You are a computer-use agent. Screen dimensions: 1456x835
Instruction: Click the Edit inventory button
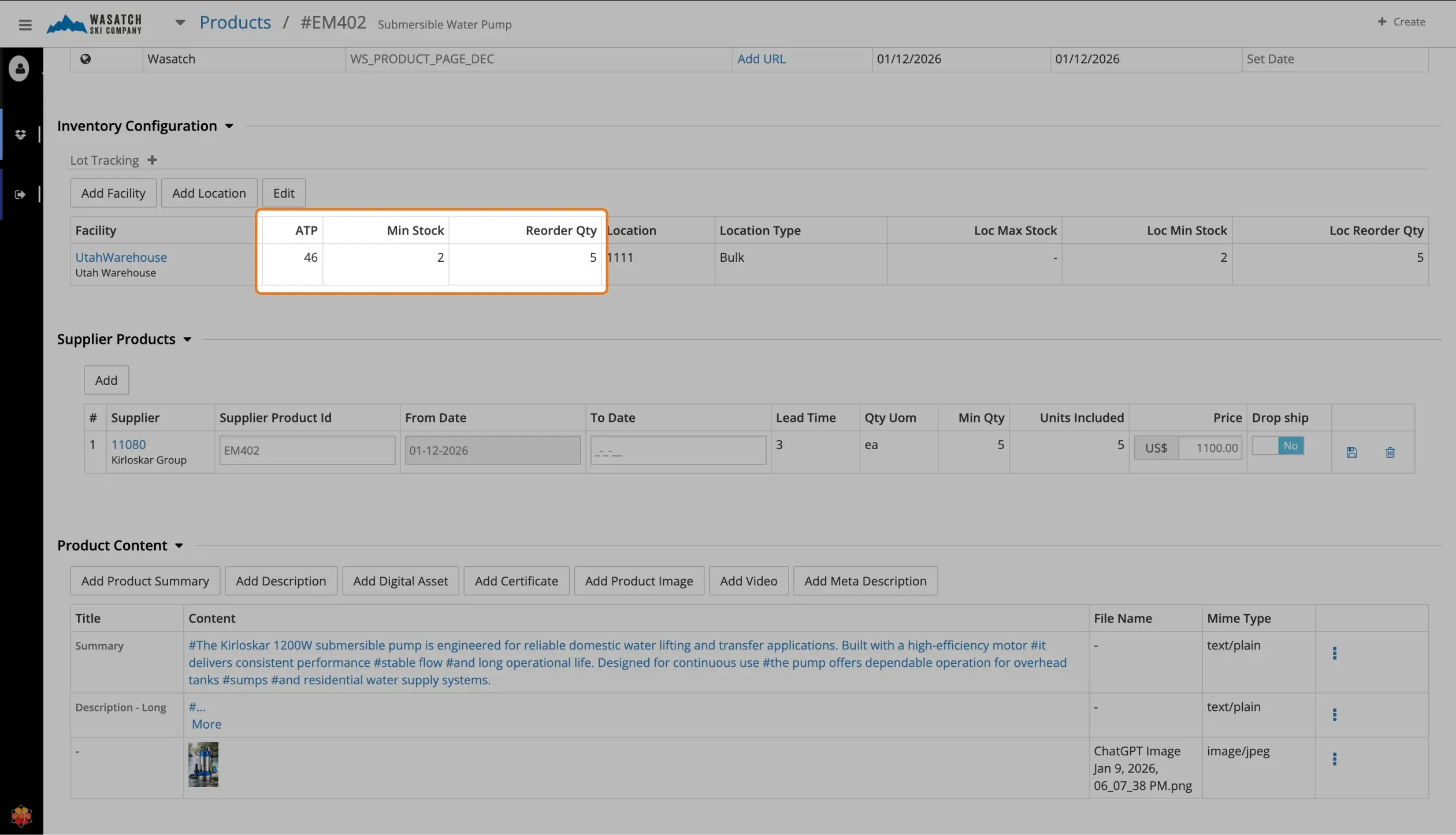284,193
